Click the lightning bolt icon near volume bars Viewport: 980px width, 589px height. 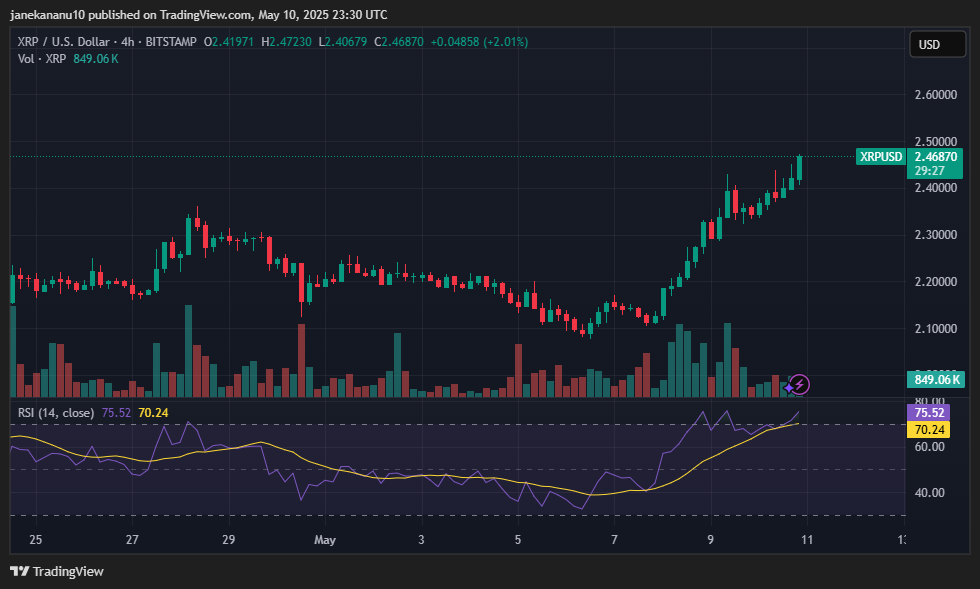[799, 385]
